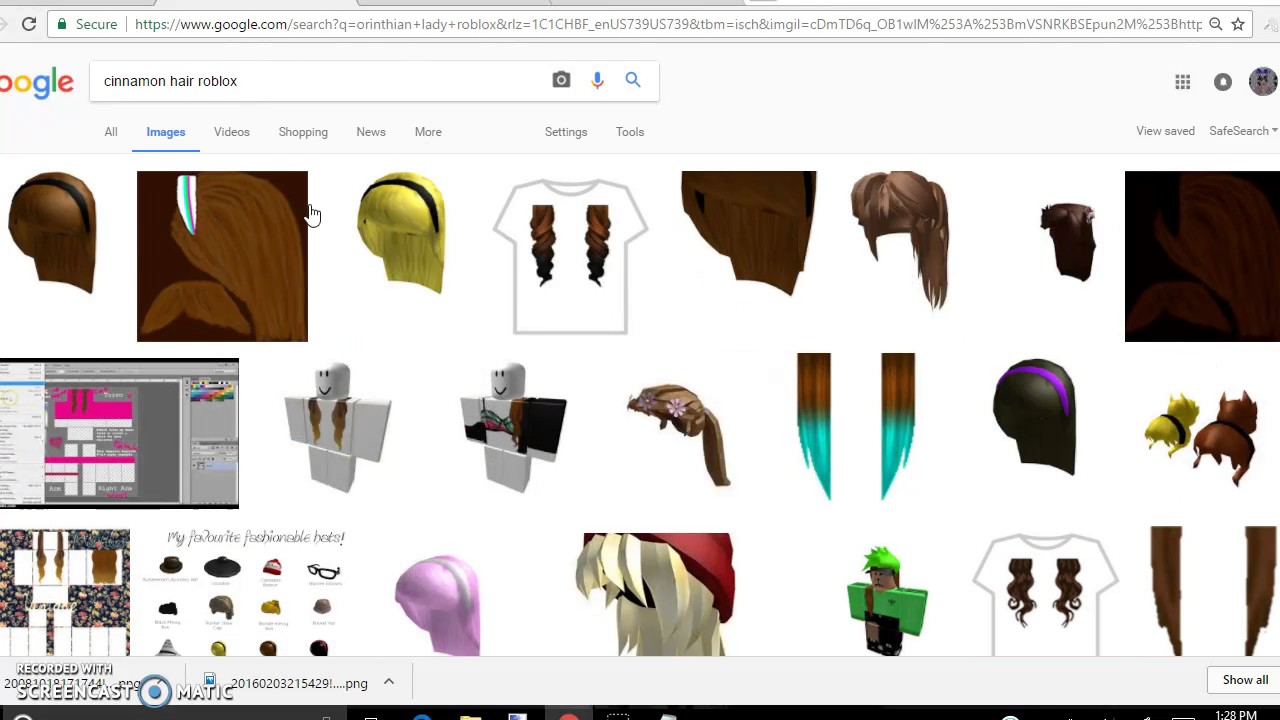Bookmark this page with the star icon
1280x720 pixels.
(x=1238, y=24)
